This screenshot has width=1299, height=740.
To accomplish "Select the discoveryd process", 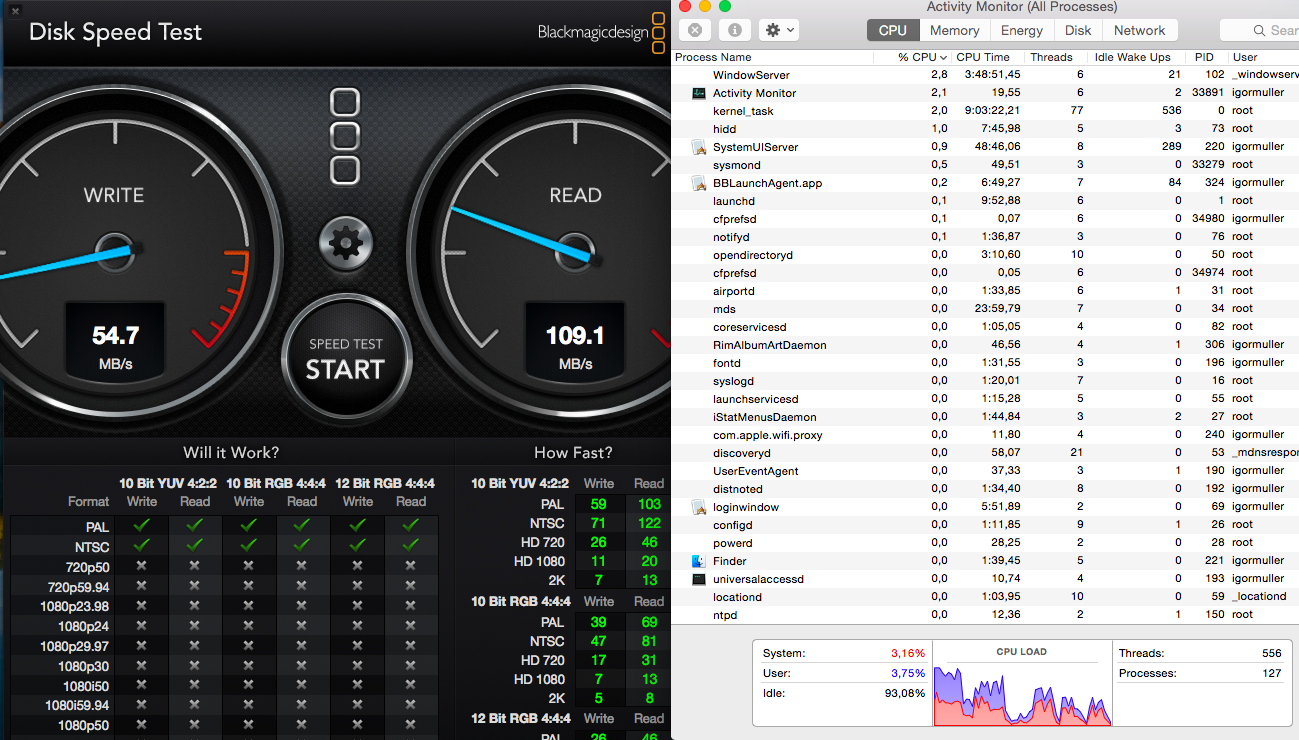I will [985, 453].
